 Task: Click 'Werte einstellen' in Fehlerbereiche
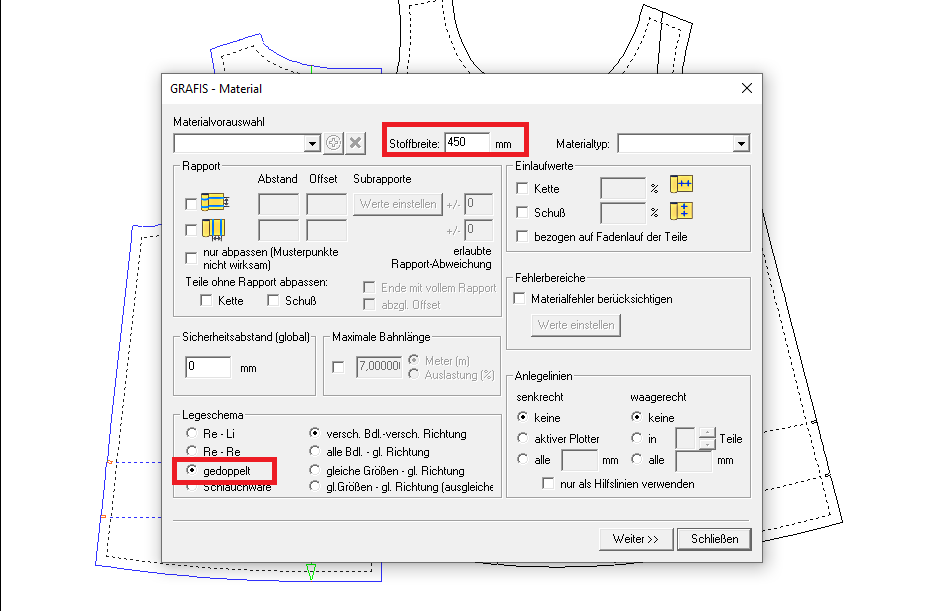coord(576,325)
